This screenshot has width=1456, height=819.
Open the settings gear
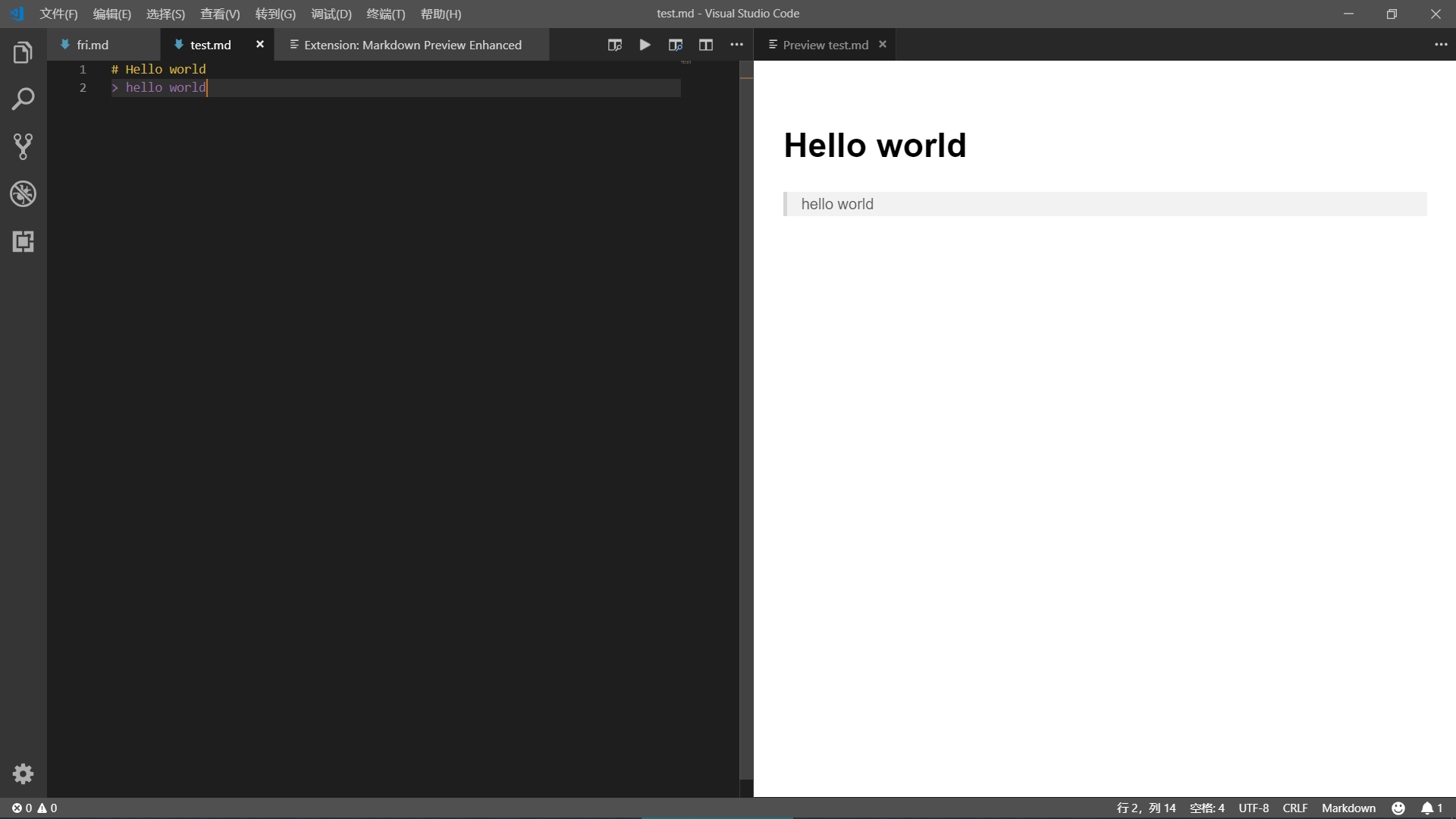[23, 773]
